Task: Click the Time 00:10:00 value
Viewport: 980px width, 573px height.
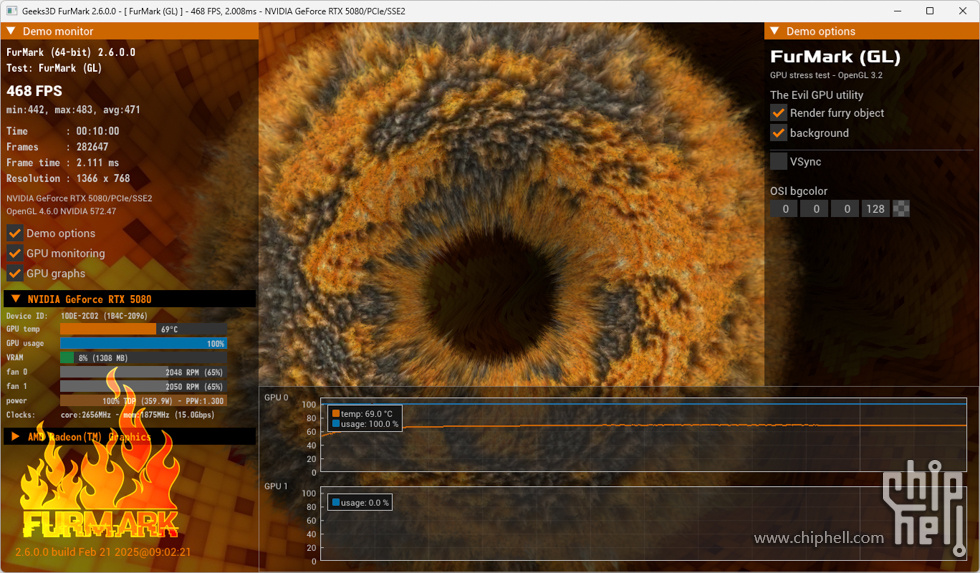Action: click(x=98, y=131)
